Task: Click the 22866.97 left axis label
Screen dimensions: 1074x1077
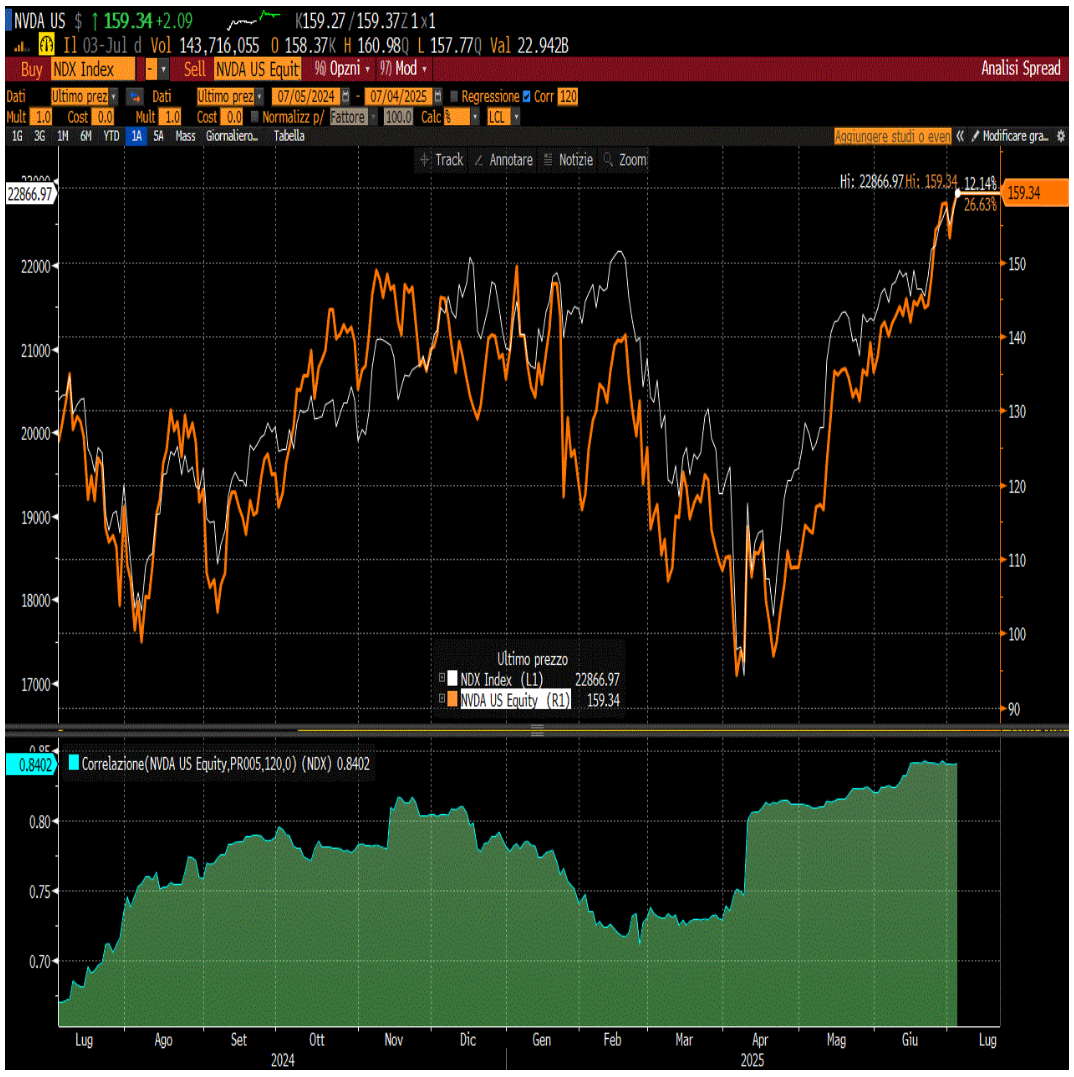Action: (x=30, y=194)
